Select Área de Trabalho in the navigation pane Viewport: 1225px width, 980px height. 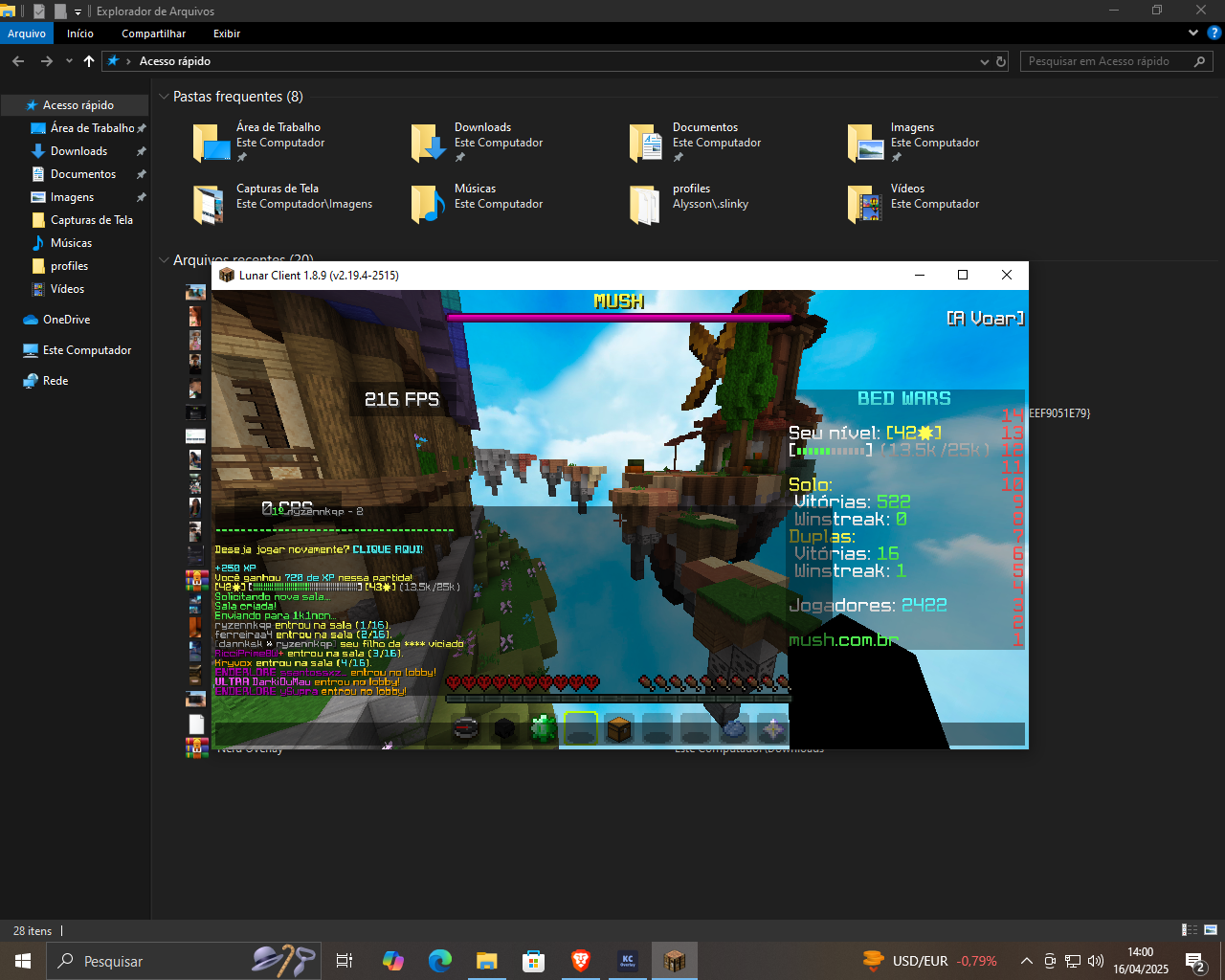[x=75, y=128]
